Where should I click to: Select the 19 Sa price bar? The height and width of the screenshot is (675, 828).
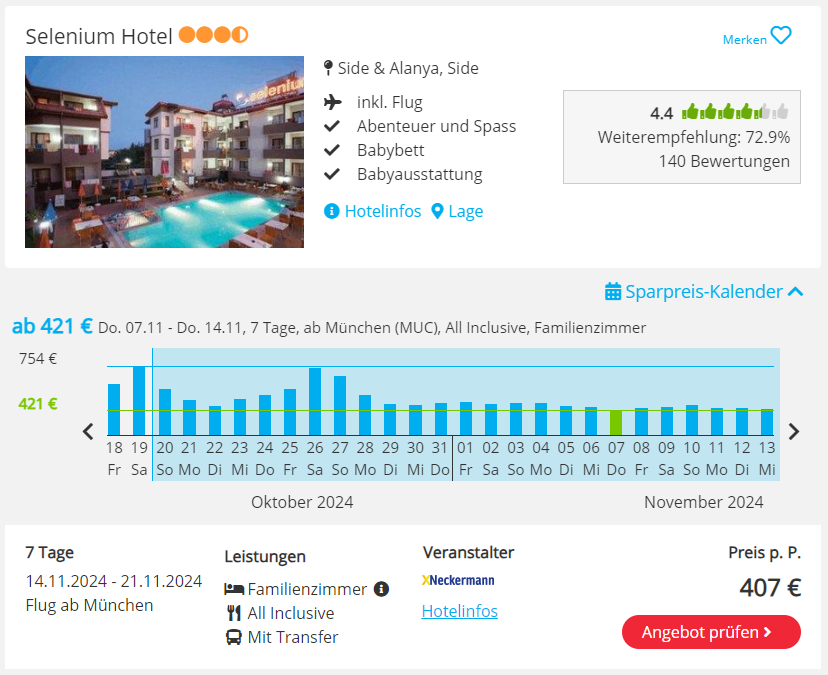pyautogui.click(x=139, y=401)
